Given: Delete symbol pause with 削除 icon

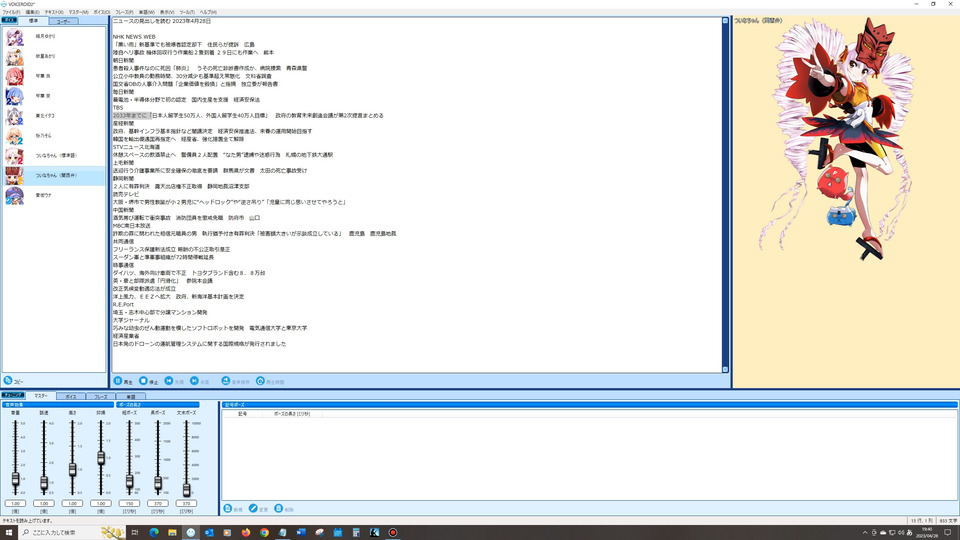Looking at the screenshot, I should pyautogui.click(x=279, y=508).
